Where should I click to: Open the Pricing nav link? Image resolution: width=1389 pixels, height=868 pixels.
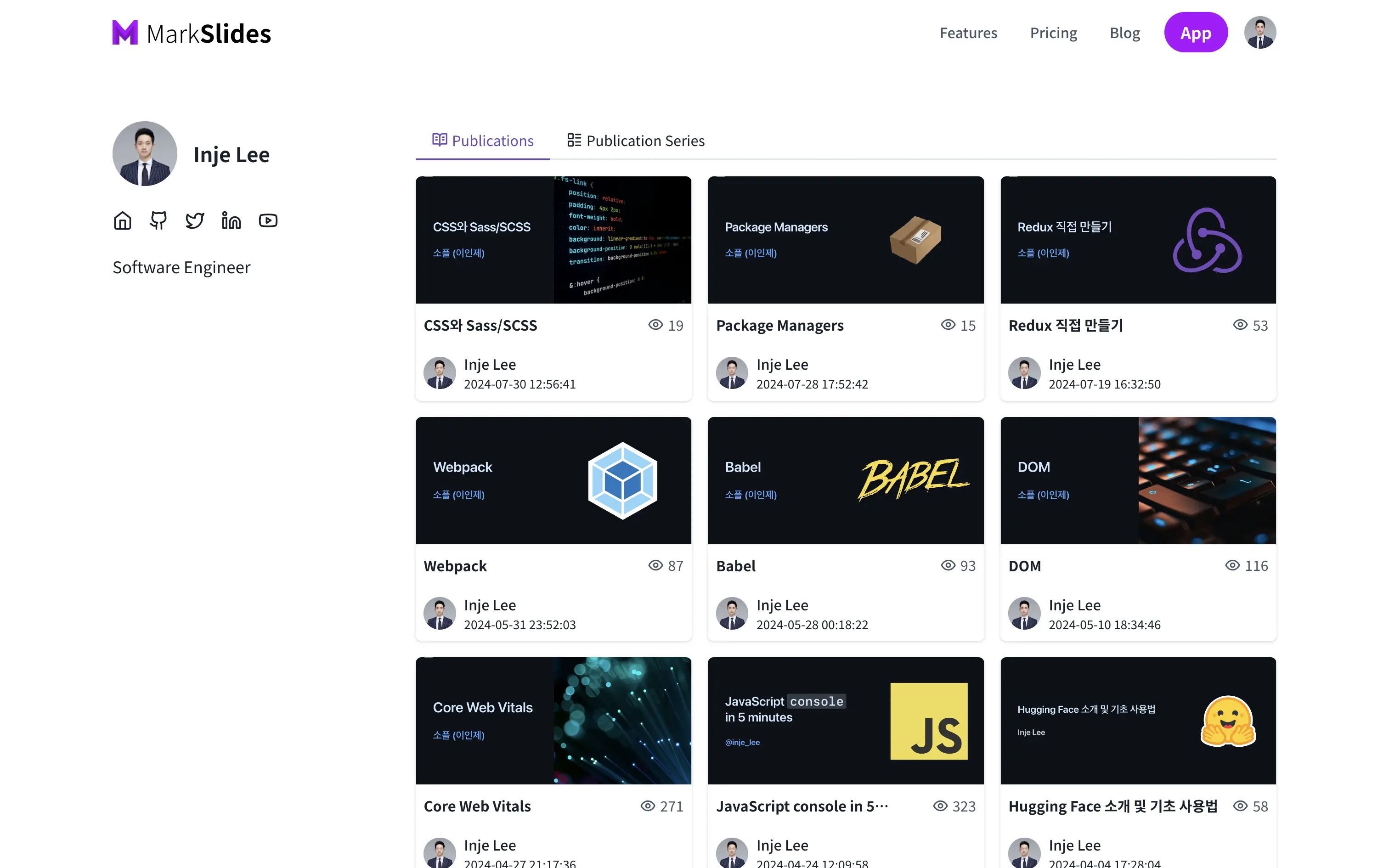click(x=1053, y=33)
